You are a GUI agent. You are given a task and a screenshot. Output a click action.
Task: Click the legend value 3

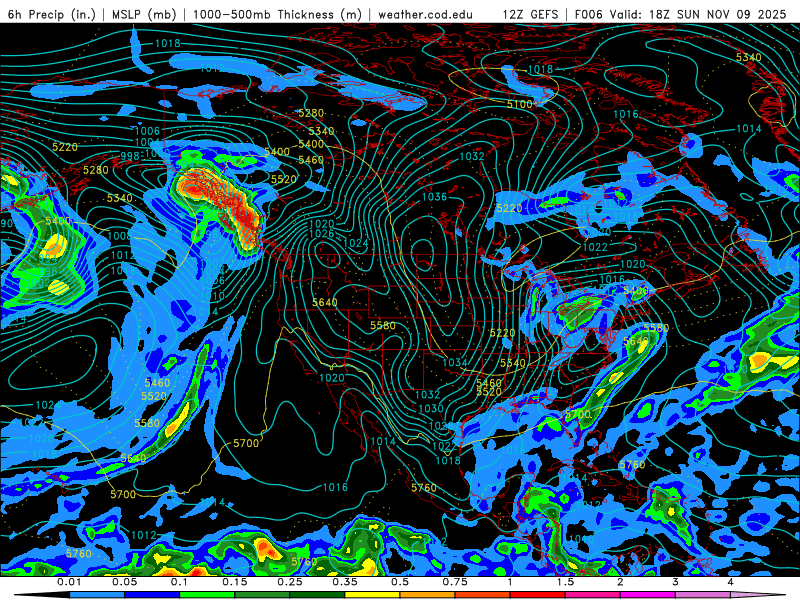(676, 582)
